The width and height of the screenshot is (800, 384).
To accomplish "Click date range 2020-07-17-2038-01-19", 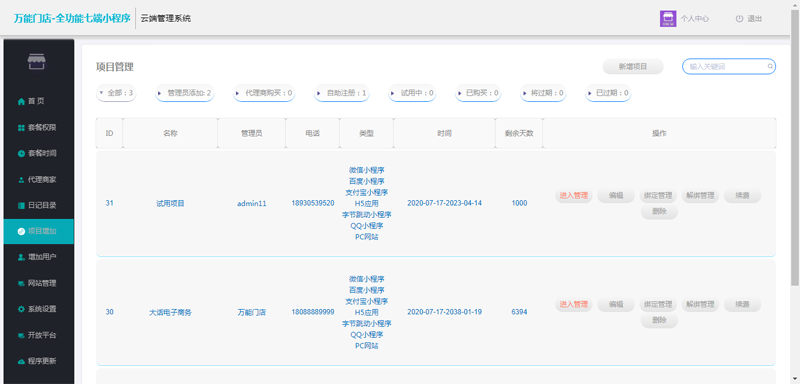I will pyautogui.click(x=444, y=312).
